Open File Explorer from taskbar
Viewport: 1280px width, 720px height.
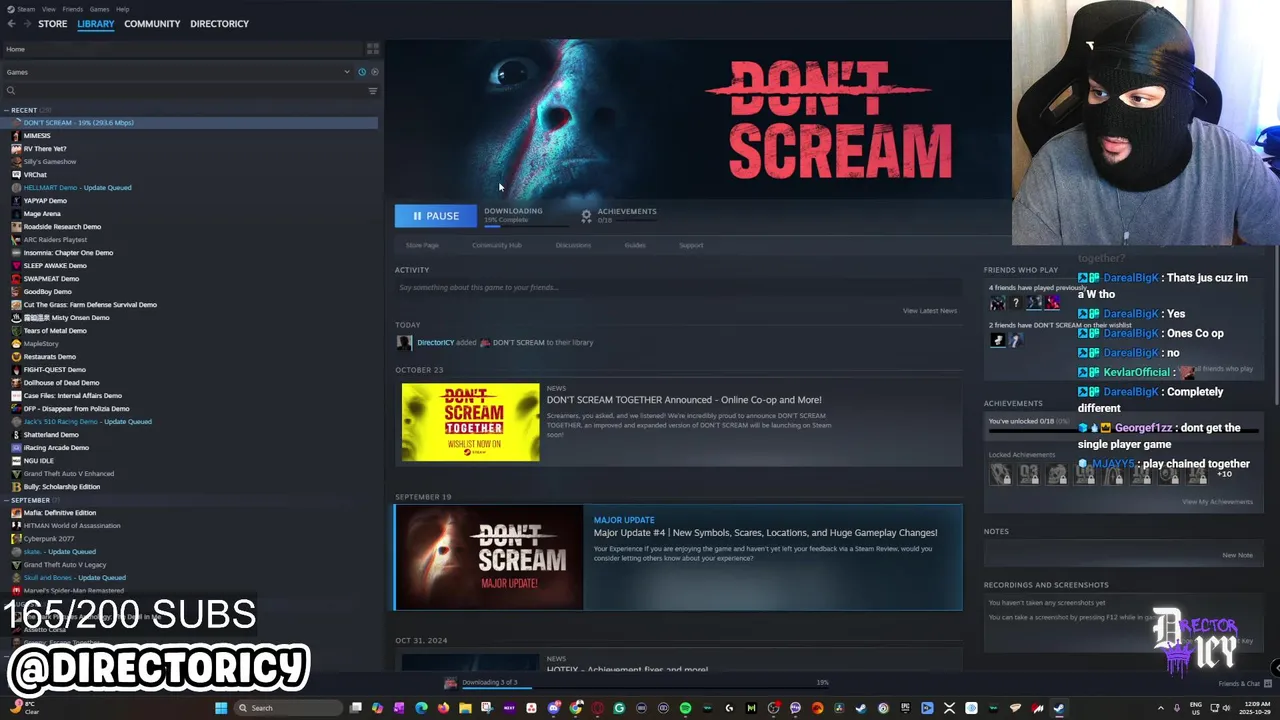point(465,708)
